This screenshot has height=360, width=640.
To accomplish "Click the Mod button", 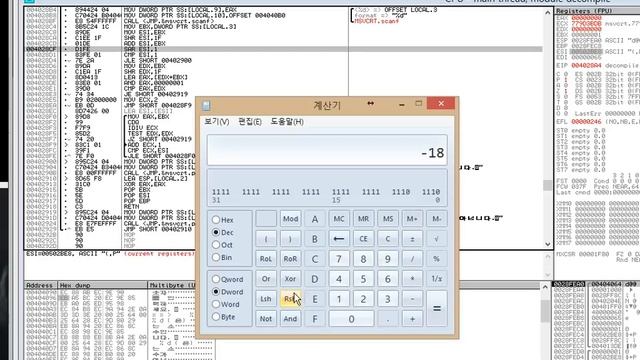I will 290,219.
